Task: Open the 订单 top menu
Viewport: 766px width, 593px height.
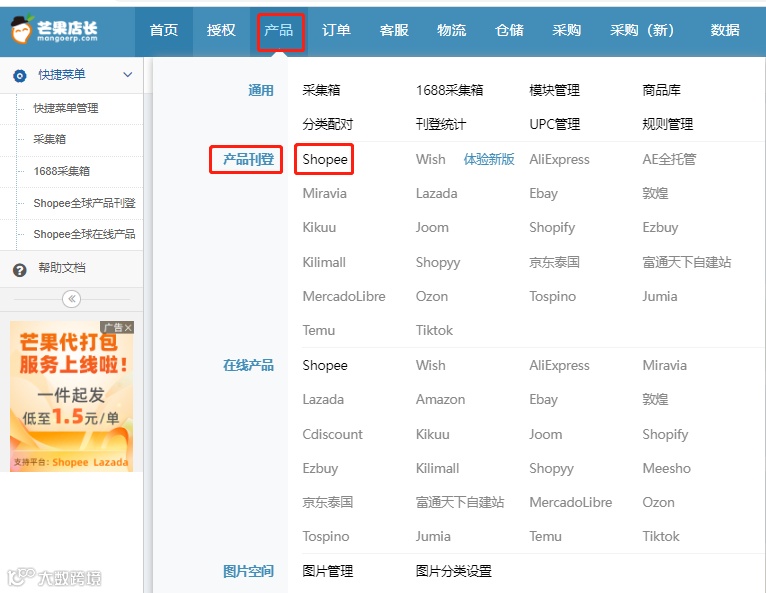Action: point(336,30)
